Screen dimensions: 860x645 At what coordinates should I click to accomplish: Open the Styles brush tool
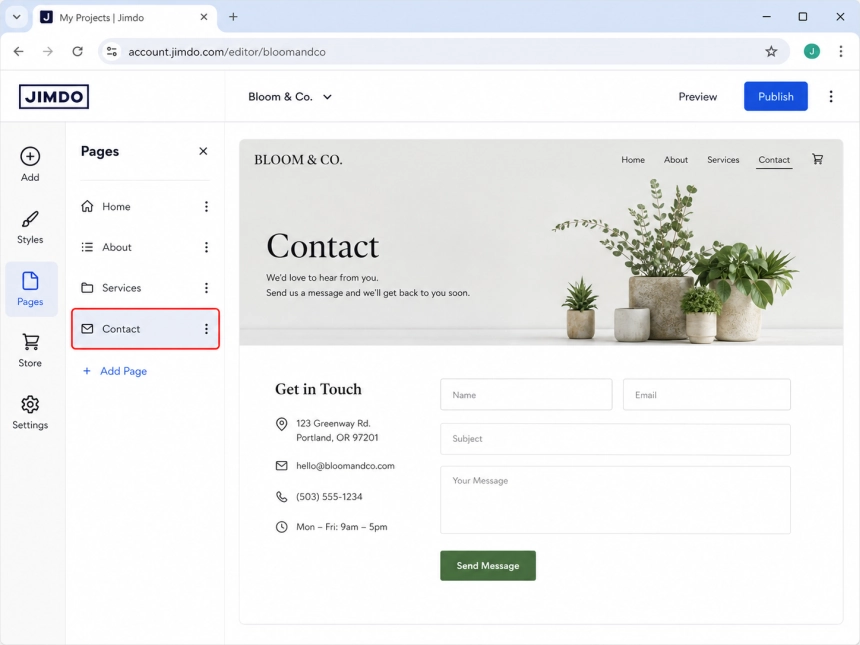click(x=30, y=227)
